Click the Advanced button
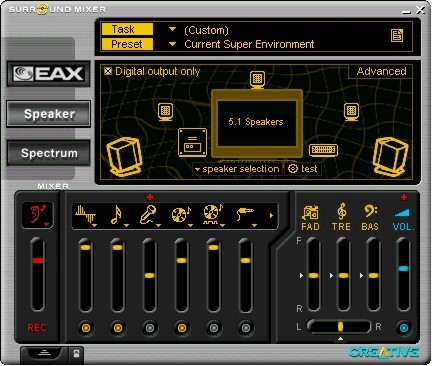432x366 pixels. click(381, 71)
